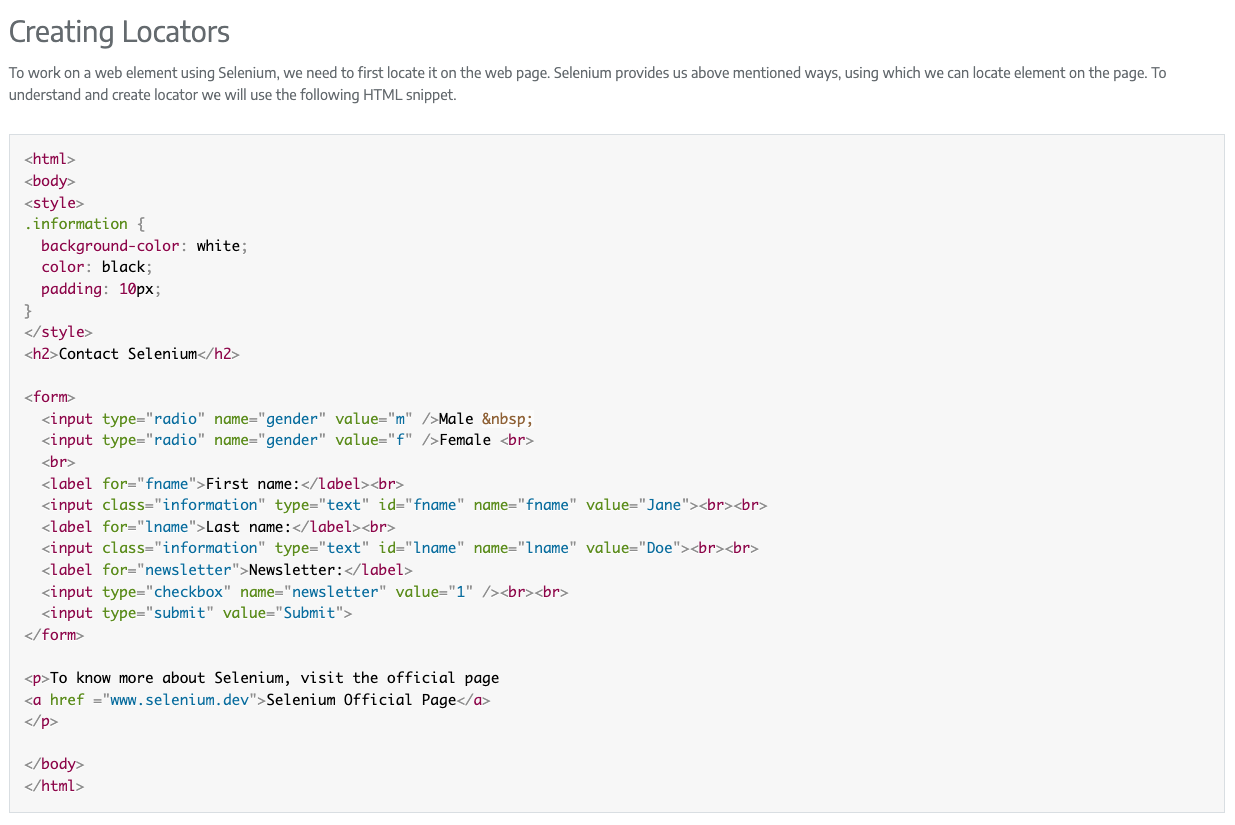Click the "www.selenium.dev" href text

tap(180, 700)
